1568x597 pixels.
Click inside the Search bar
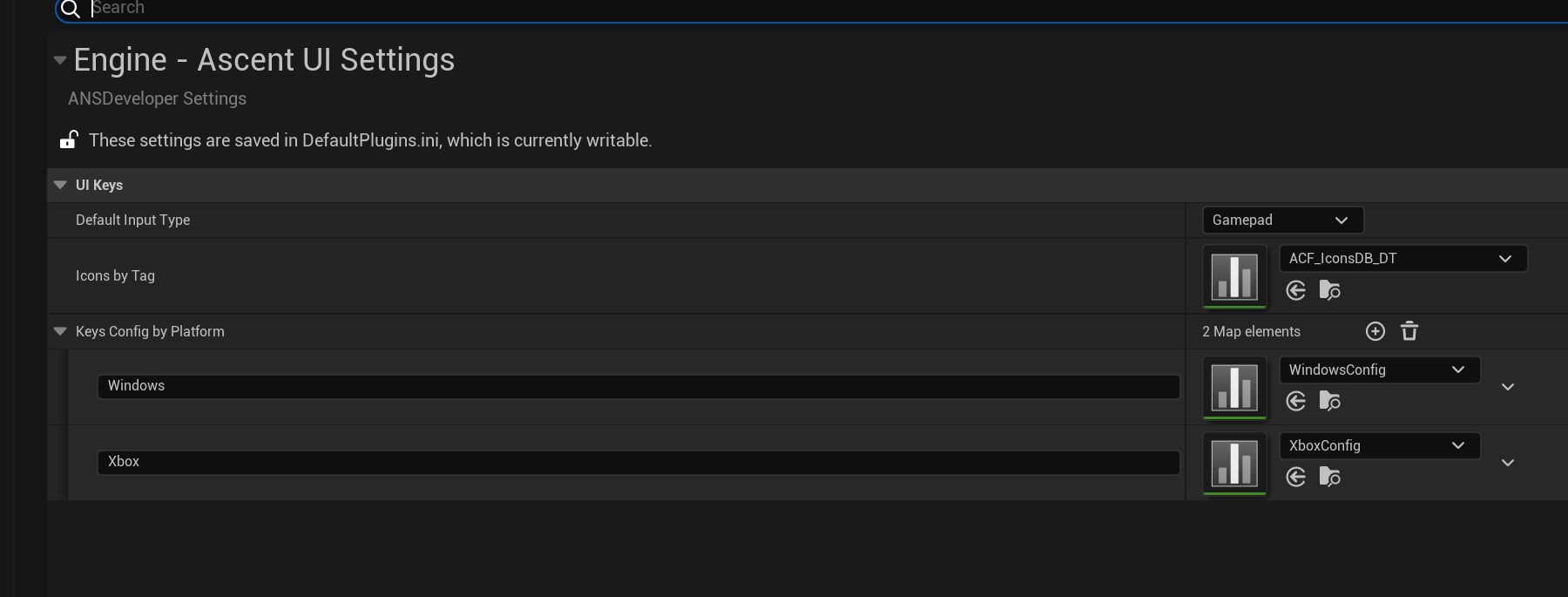(523, 7)
